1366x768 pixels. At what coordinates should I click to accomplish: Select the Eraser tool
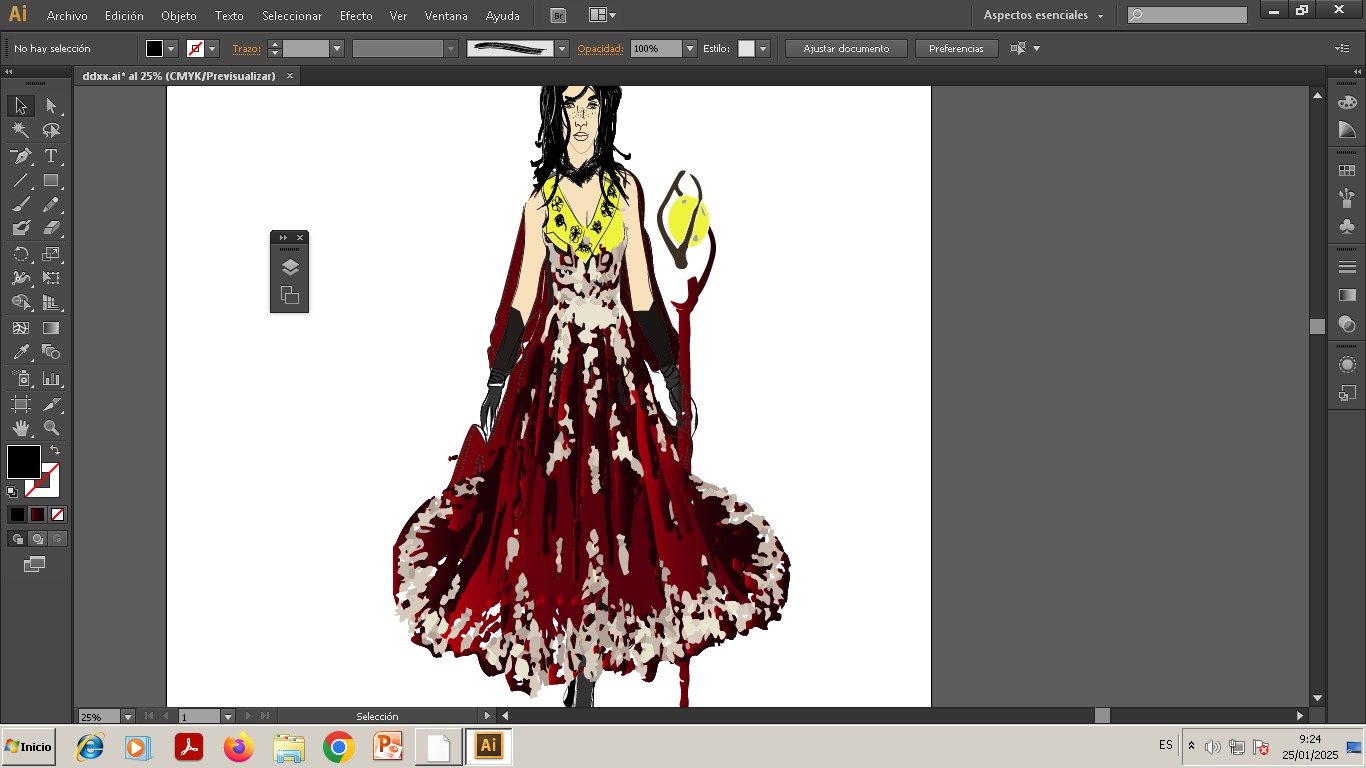51,229
